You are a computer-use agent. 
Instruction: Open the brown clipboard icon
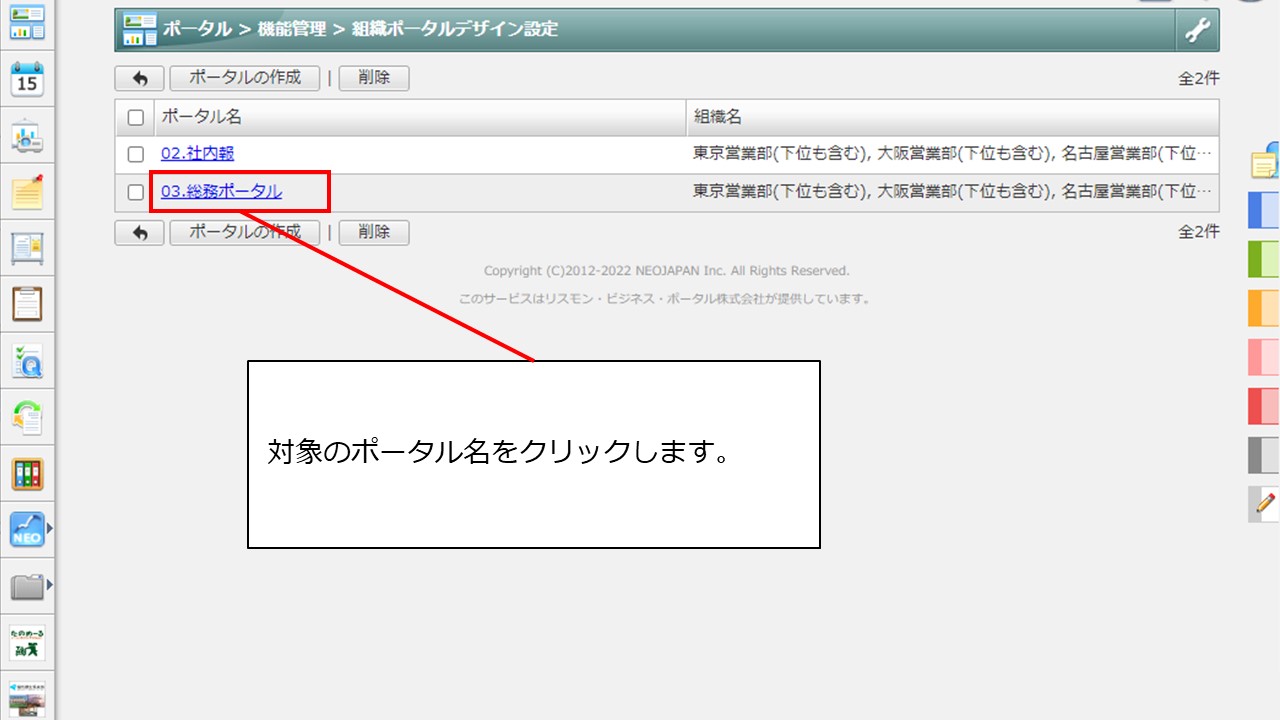pyautogui.click(x=27, y=303)
